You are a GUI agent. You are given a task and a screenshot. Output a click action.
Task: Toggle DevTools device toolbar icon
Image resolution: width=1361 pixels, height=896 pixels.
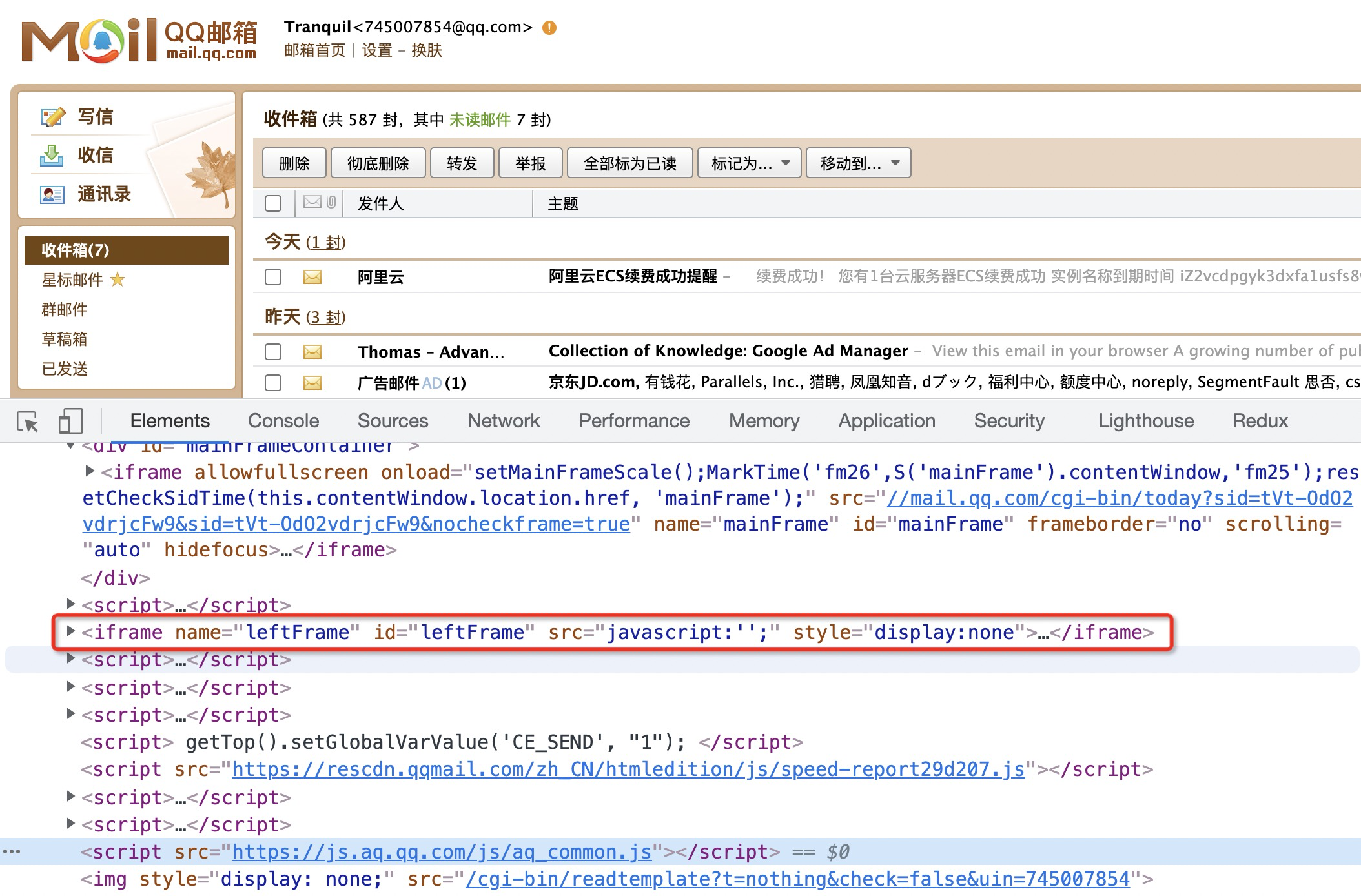tap(70, 421)
